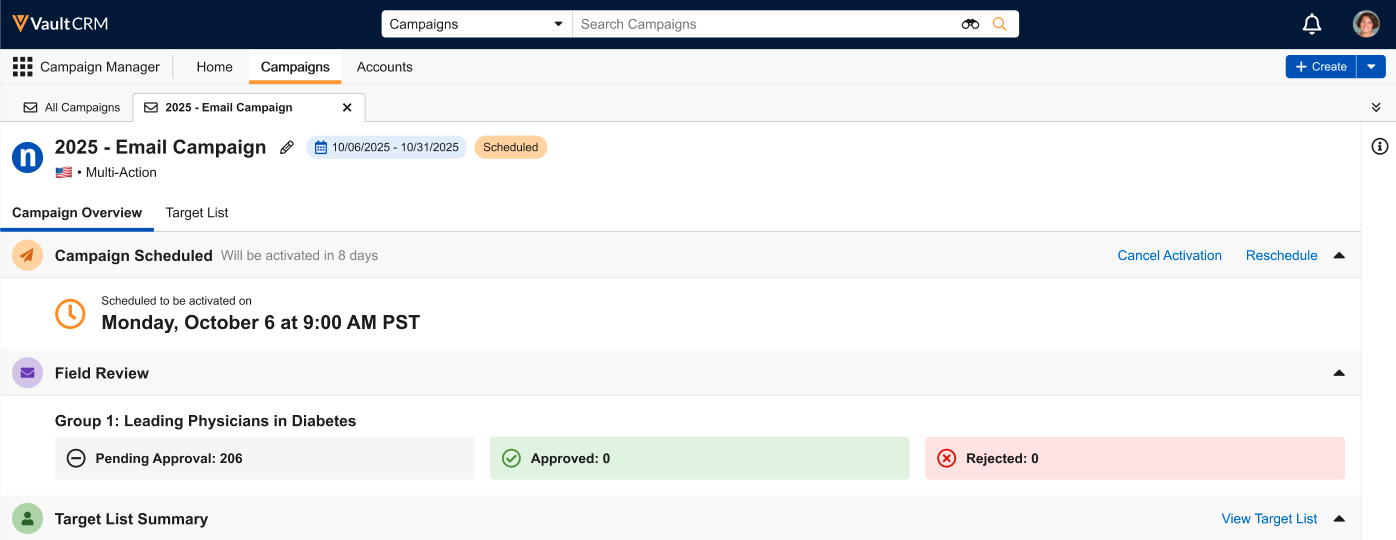This screenshot has width=1396, height=540.
Task: Click the notifications bell icon
Action: pos(1311,24)
